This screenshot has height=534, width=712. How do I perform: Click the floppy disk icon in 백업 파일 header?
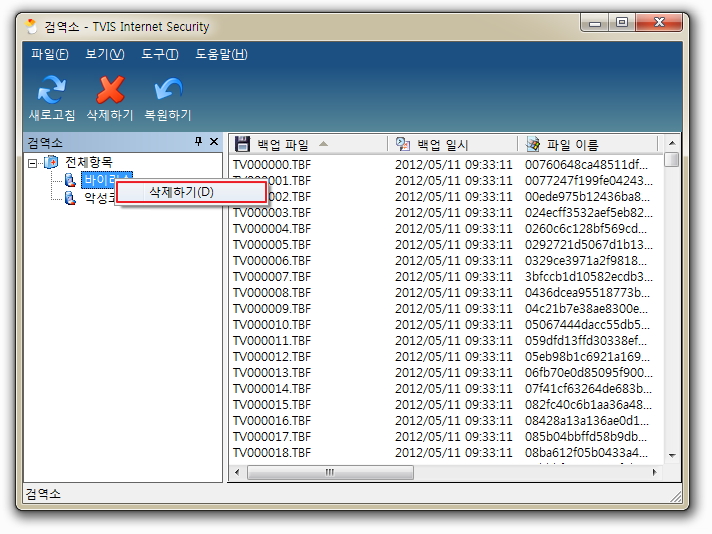(x=242, y=145)
